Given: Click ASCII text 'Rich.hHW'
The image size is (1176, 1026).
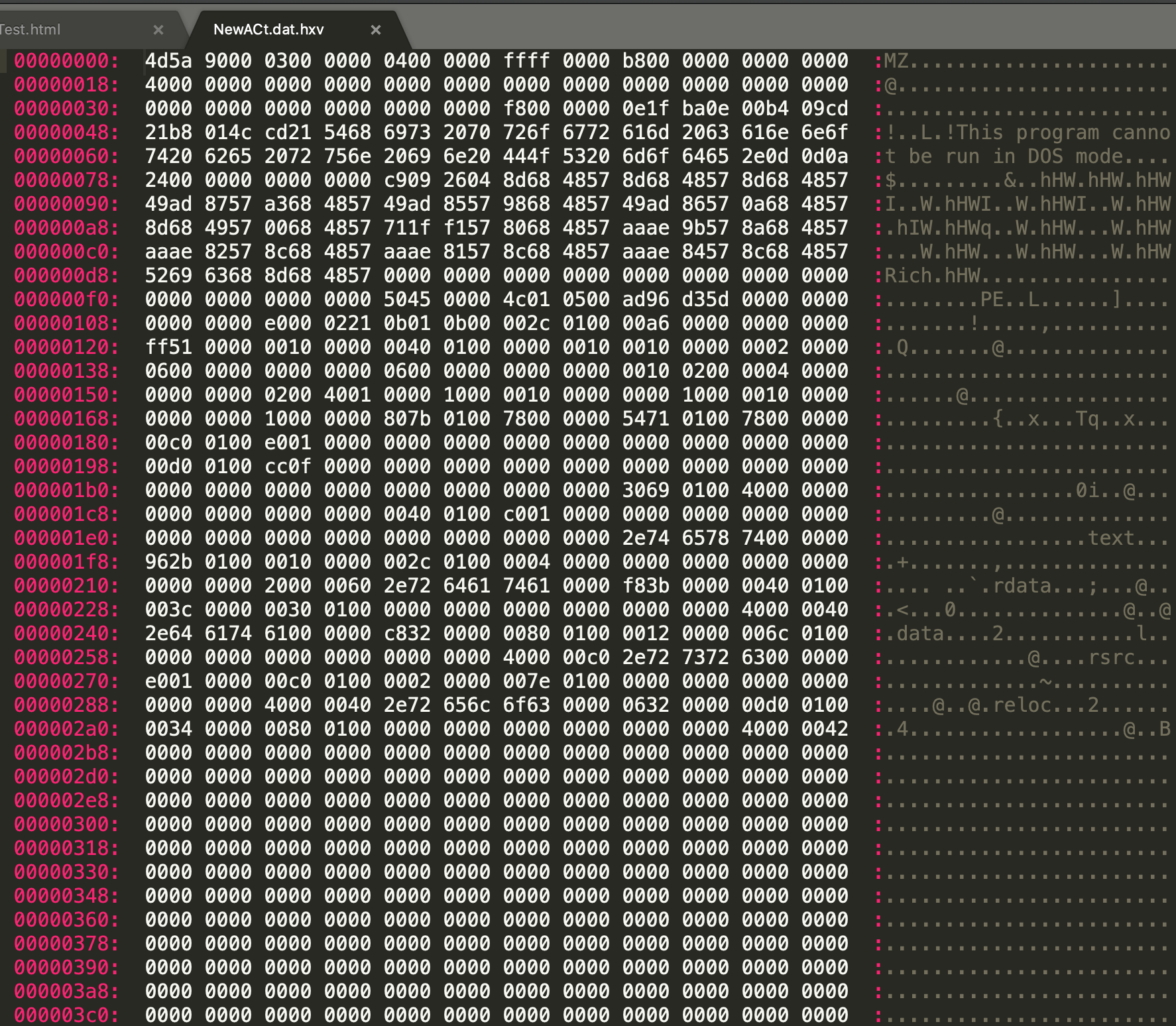Looking at the screenshot, I should tap(932, 276).
